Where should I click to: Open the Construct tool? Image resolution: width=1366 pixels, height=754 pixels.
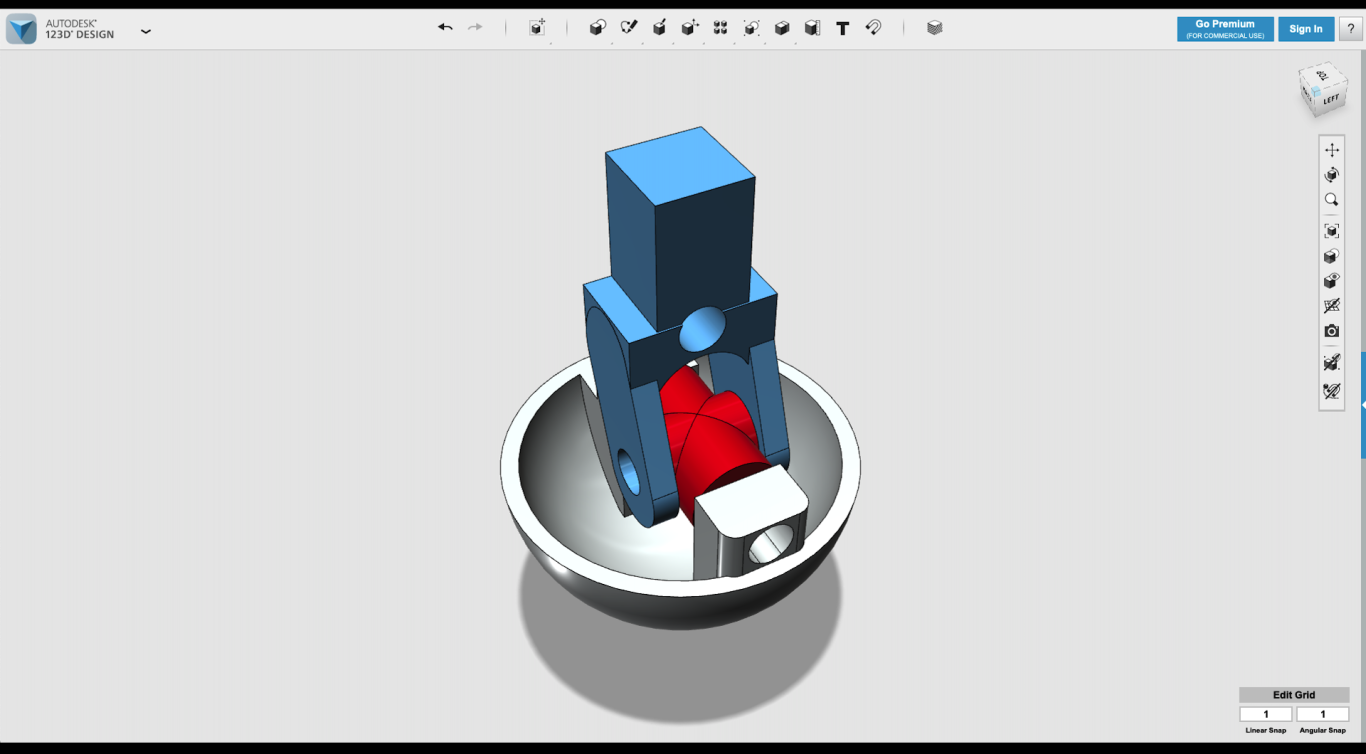(660, 28)
